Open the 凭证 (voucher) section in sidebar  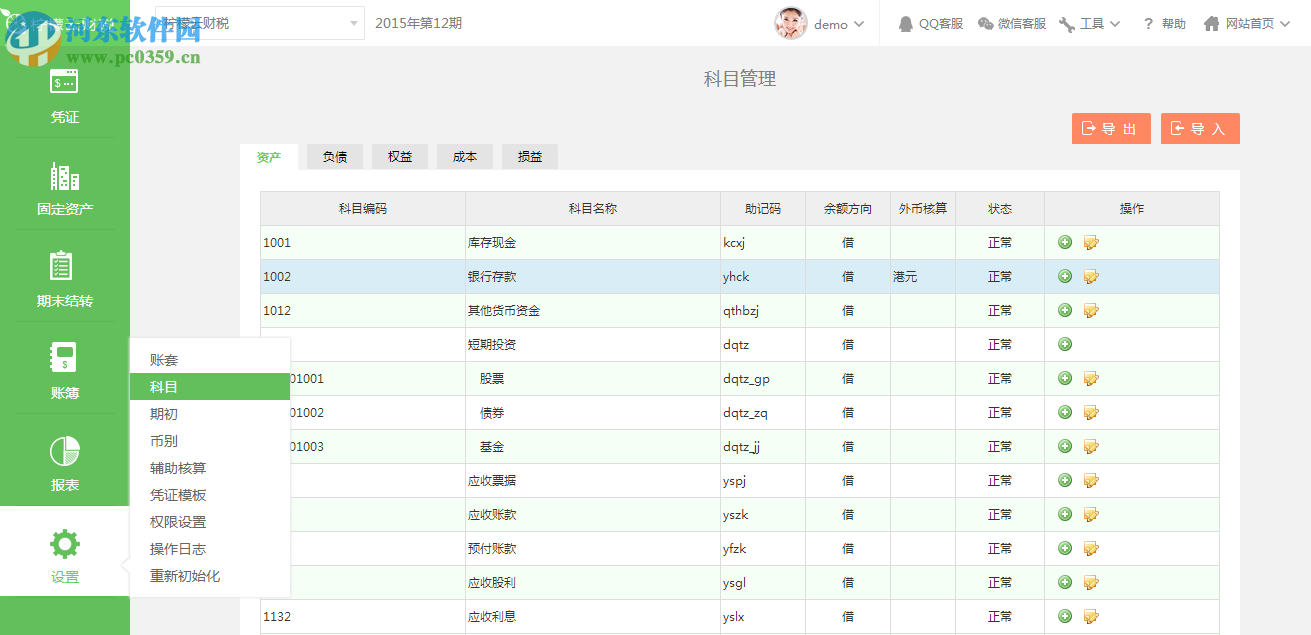tap(64, 95)
